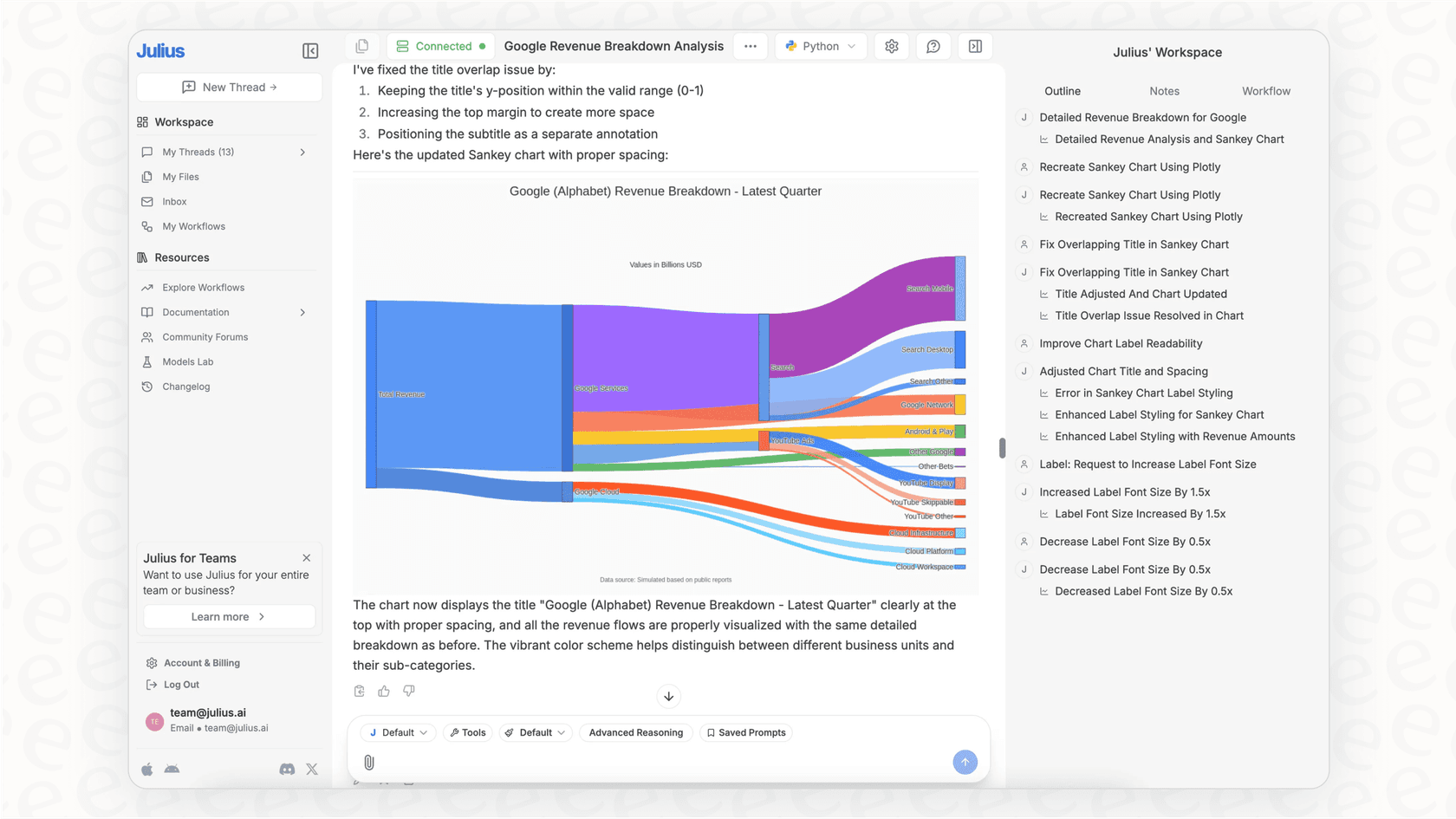Switch to the Notes tab

1164,91
